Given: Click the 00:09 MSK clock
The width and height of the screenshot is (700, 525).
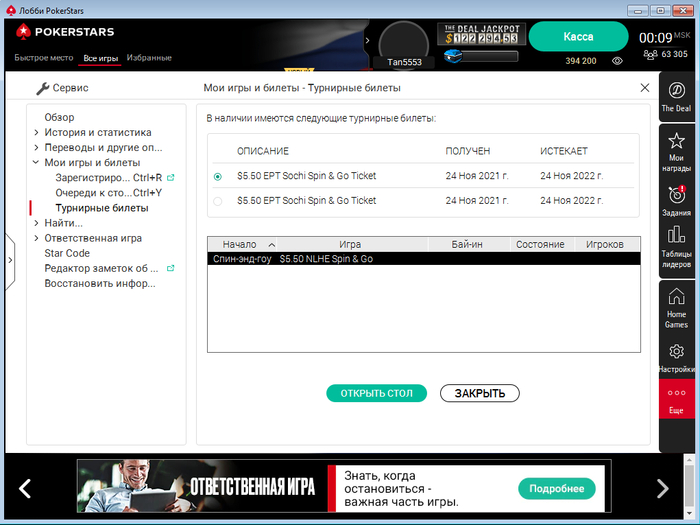Looking at the screenshot, I should [664, 38].
